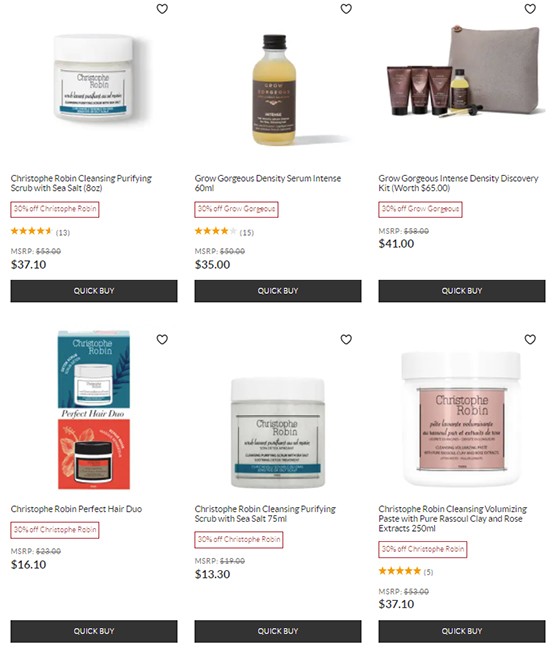Open the Discovery Kit product image
This screenshot has height=650, width=552.
(x=464, y=70)
